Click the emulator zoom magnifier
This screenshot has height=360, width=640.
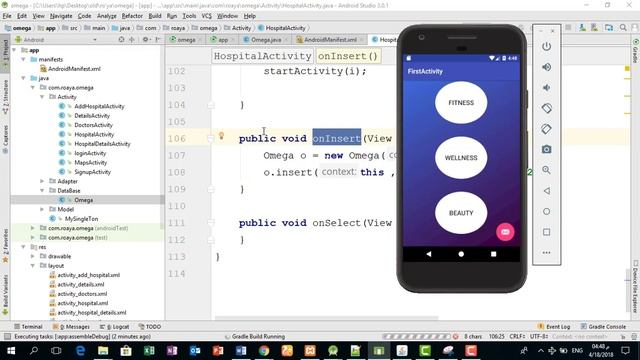click(547, 170)
